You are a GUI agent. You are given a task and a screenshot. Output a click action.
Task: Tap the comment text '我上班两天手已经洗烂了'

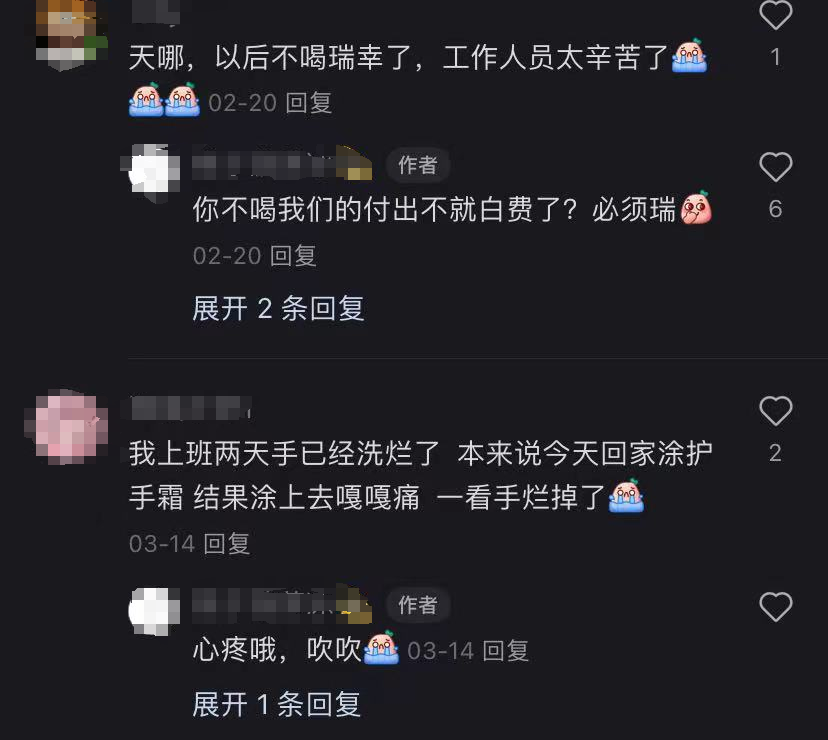[x=284, y=453]
